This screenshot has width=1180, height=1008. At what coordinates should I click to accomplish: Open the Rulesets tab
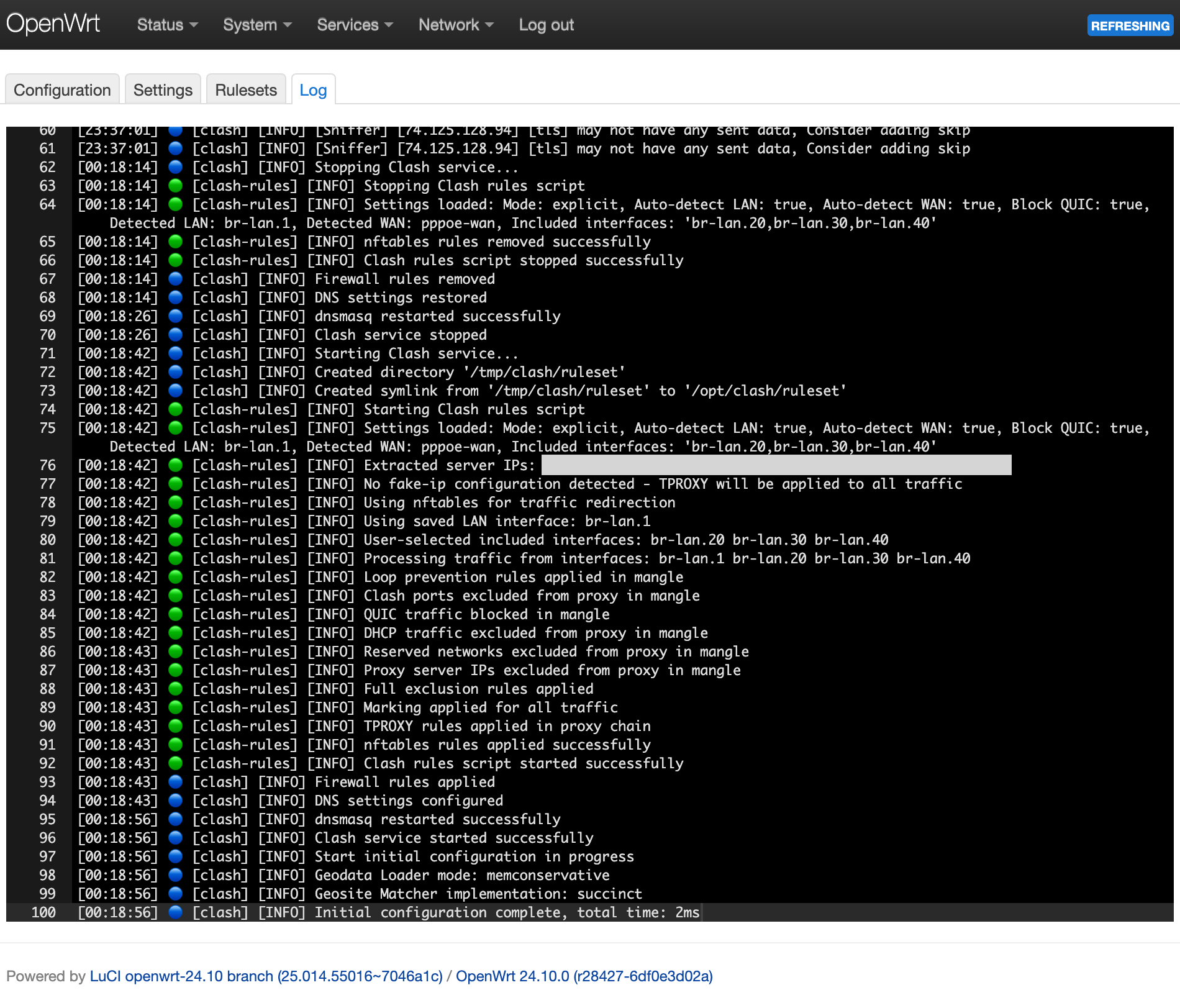click(x=246, y=89)
